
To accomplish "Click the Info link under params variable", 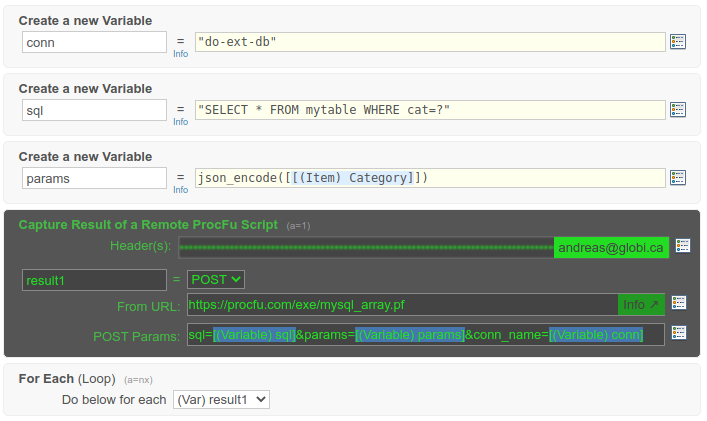I will coord(180,189).
